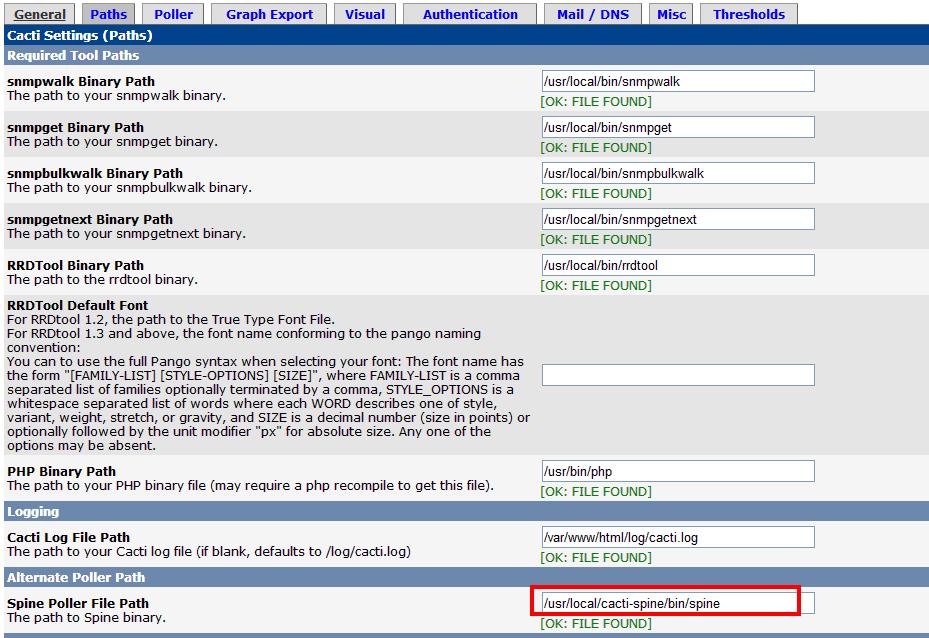Click the Spine Poller File Path field
The width and height of the screenshot is (929, 638).
[678, 603]
